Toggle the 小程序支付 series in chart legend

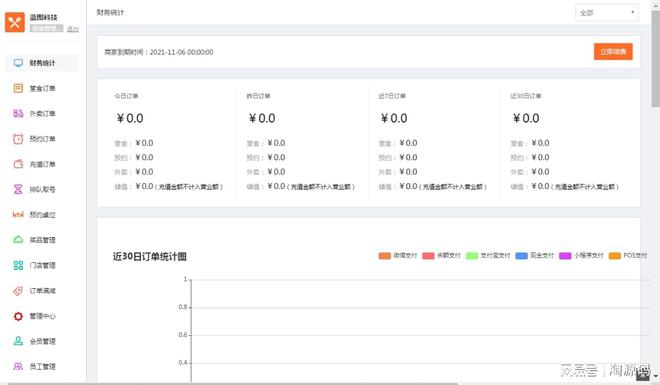[x=581, y=255]
